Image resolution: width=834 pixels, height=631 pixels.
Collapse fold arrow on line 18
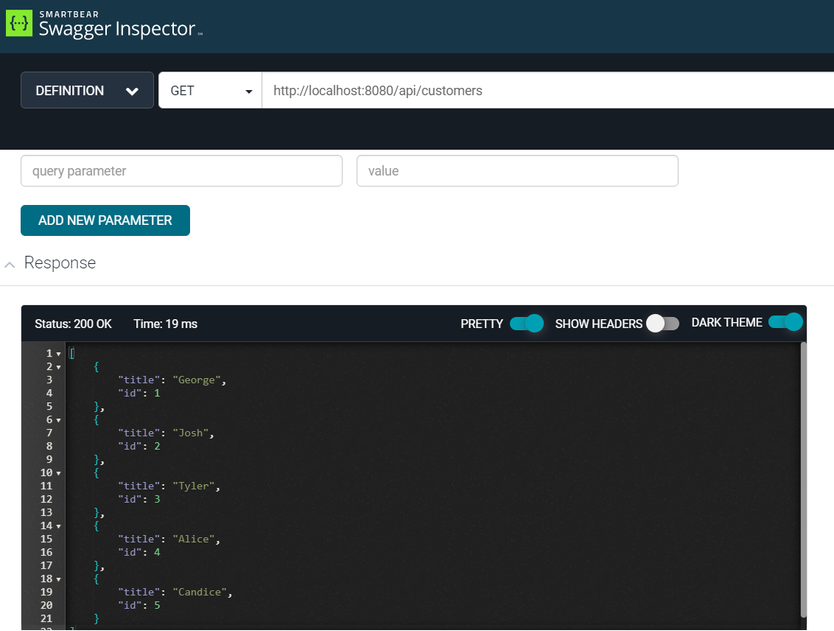pos(58,579)
